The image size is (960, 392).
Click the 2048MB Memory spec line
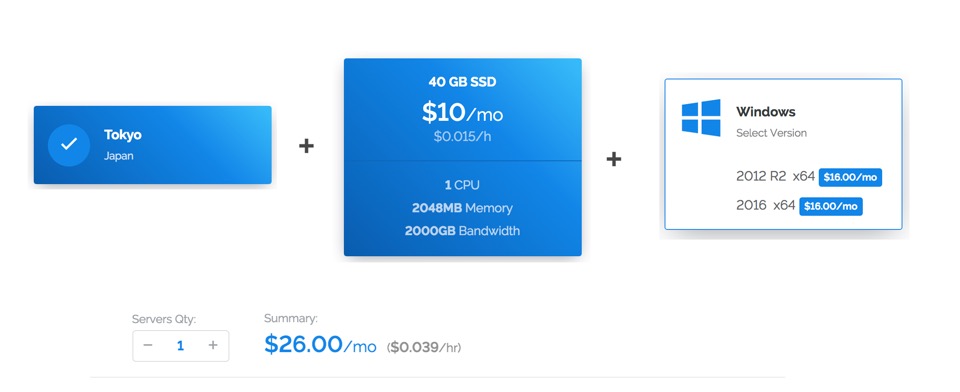462,208
